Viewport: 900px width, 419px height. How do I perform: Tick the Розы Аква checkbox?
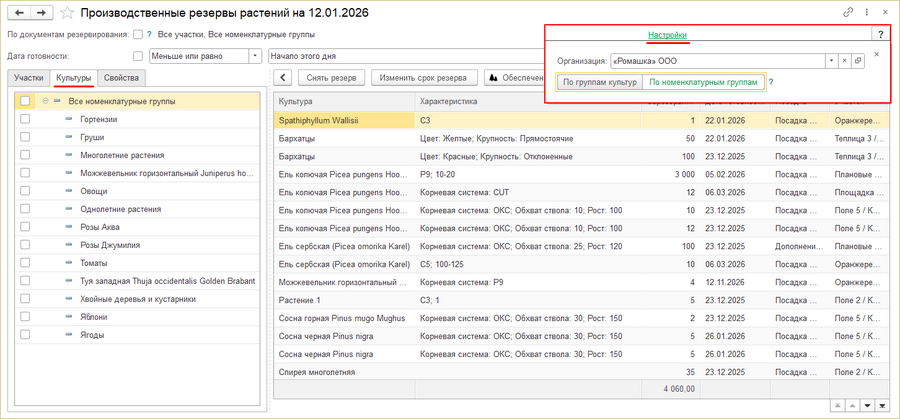coord(25,227)
